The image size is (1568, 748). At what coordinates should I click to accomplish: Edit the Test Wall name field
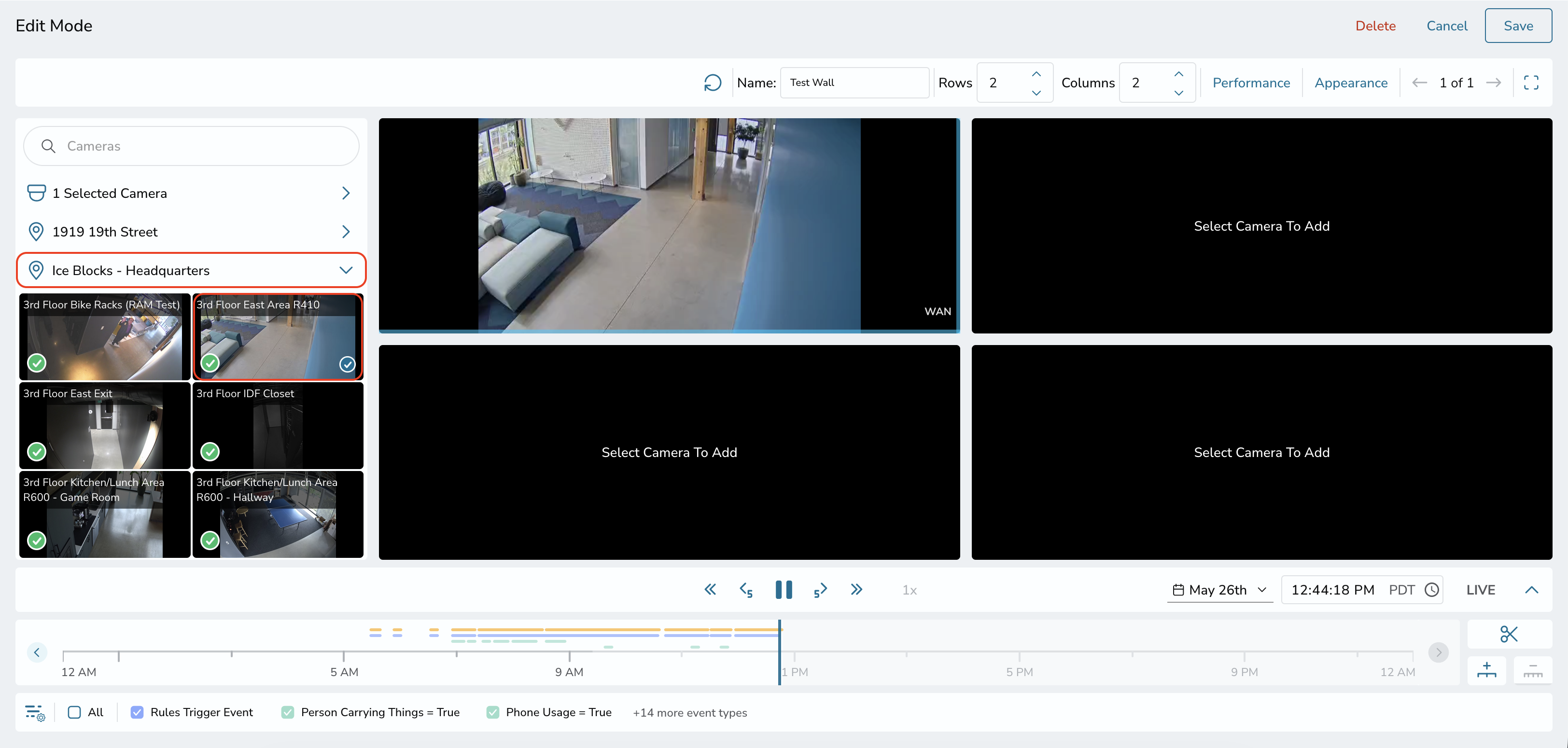[x=854, y=83]
